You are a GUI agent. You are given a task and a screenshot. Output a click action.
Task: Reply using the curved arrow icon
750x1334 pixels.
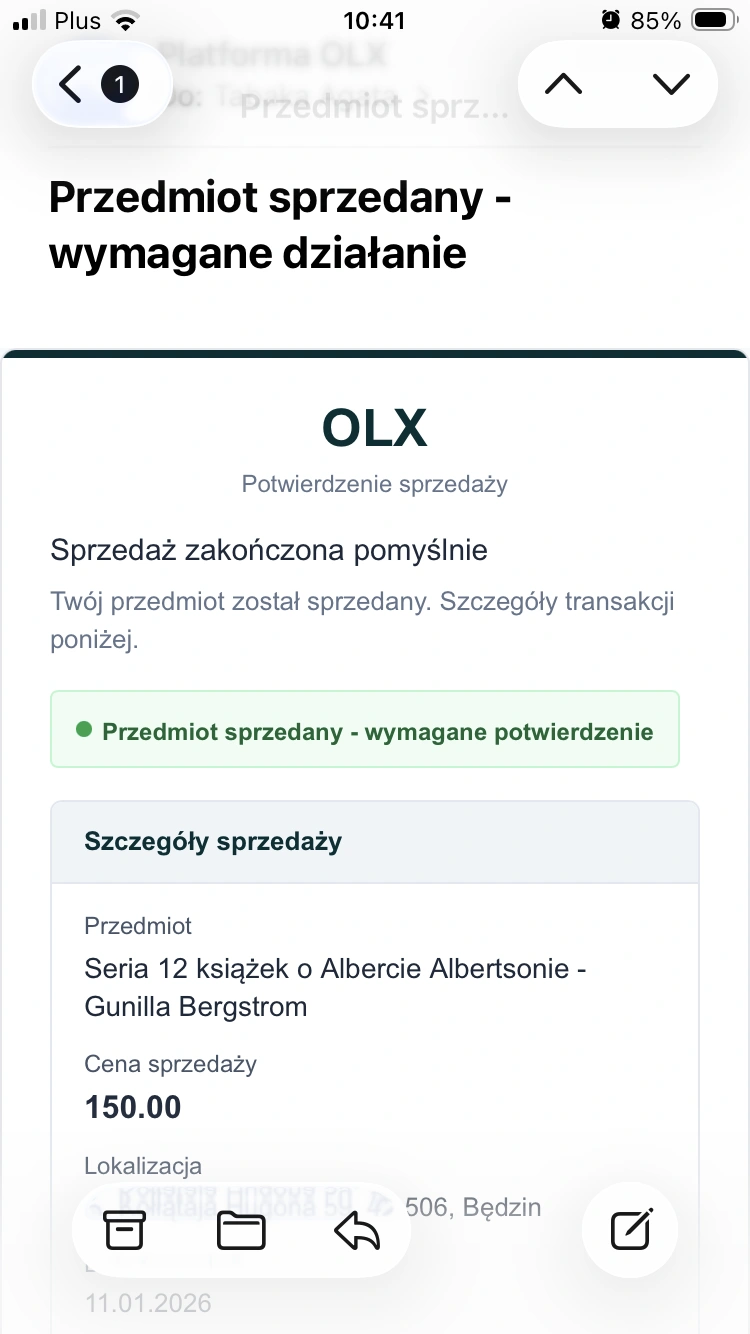357,1231
